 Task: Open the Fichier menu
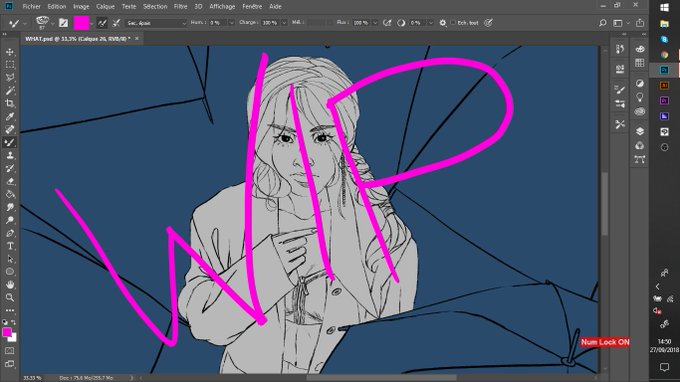[31, 7]
